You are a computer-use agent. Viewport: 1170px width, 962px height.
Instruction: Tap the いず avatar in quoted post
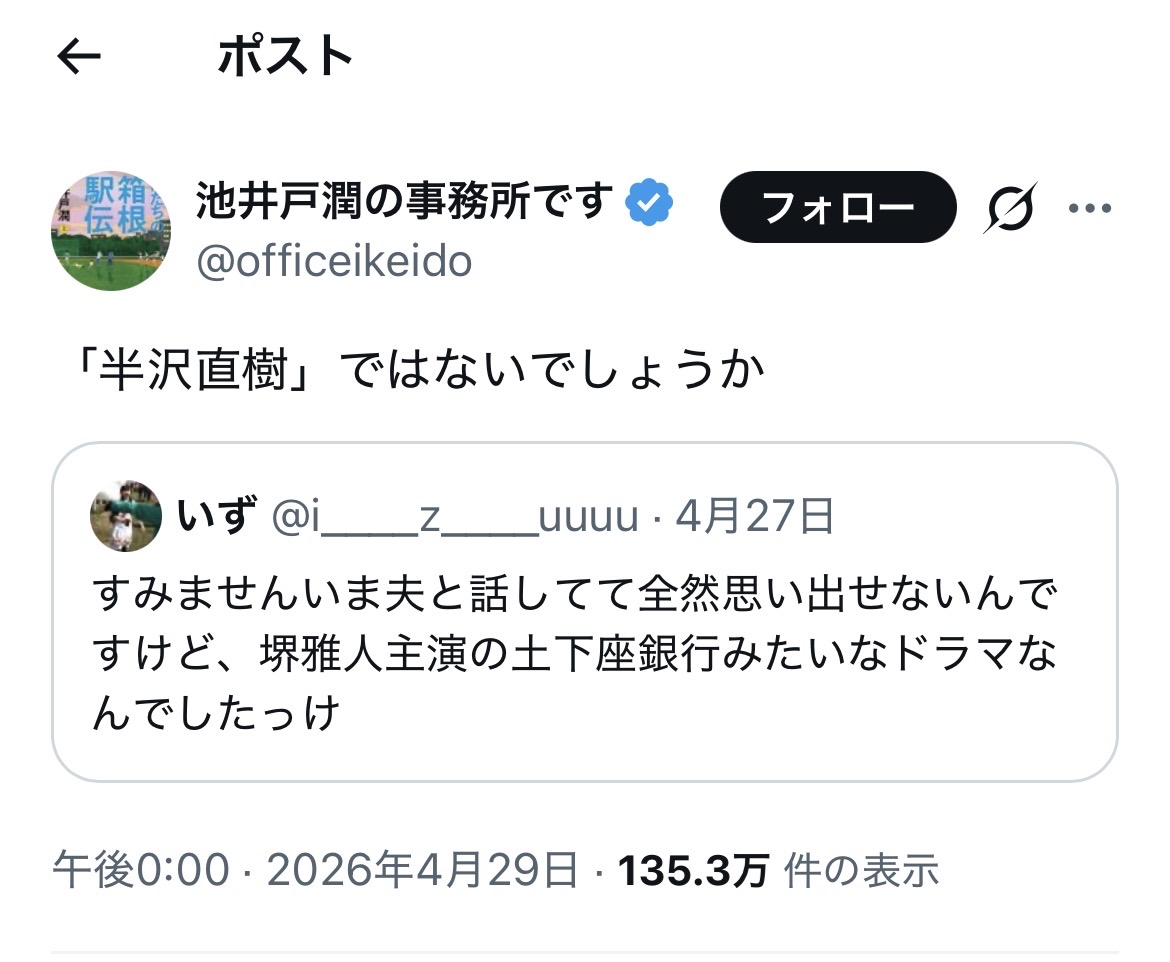(126, 516)
